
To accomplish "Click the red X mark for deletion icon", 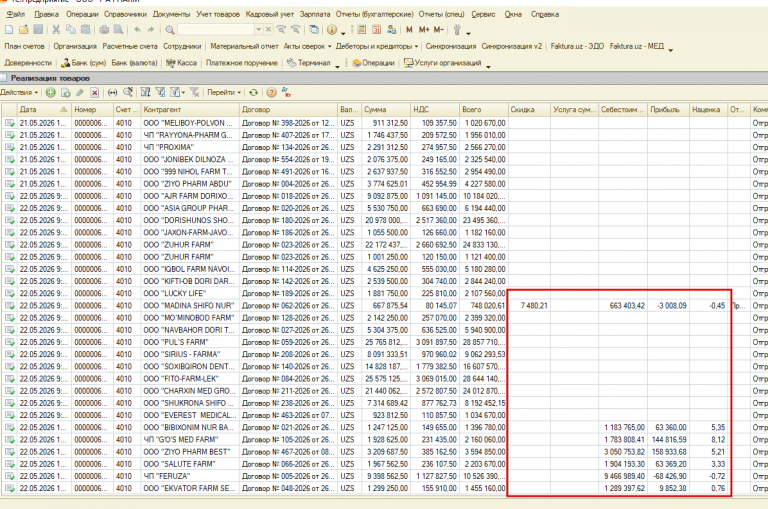I will (95, 92).
